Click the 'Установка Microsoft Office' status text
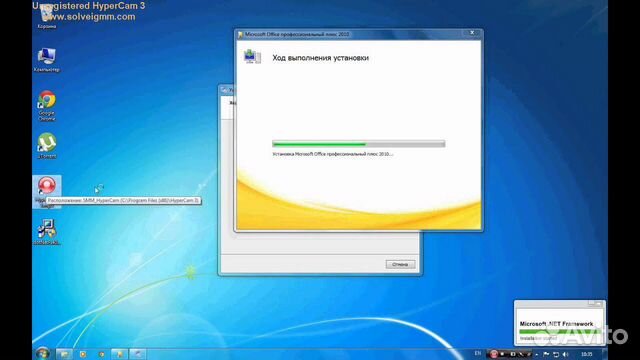The image size is (640, 360). (x=333, y=154)
